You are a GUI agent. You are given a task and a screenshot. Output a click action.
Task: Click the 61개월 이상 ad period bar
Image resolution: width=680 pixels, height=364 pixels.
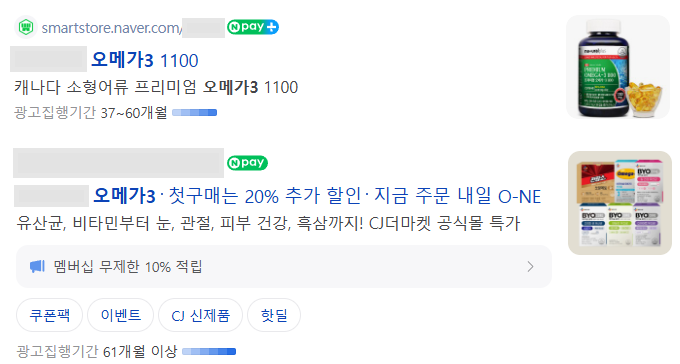tap(209, 351)
